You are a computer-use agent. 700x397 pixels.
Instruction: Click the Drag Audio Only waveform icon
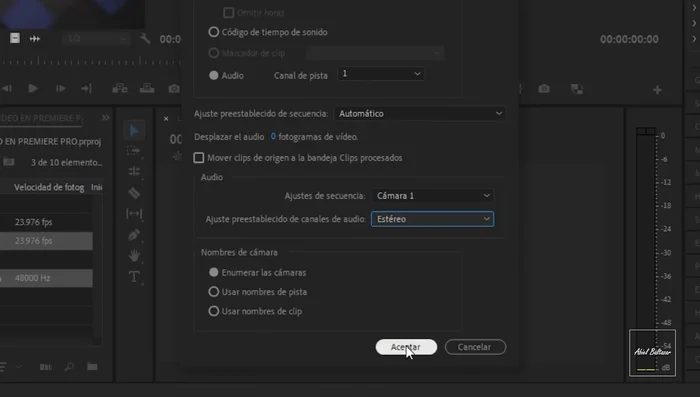click(x=35, y=39)
